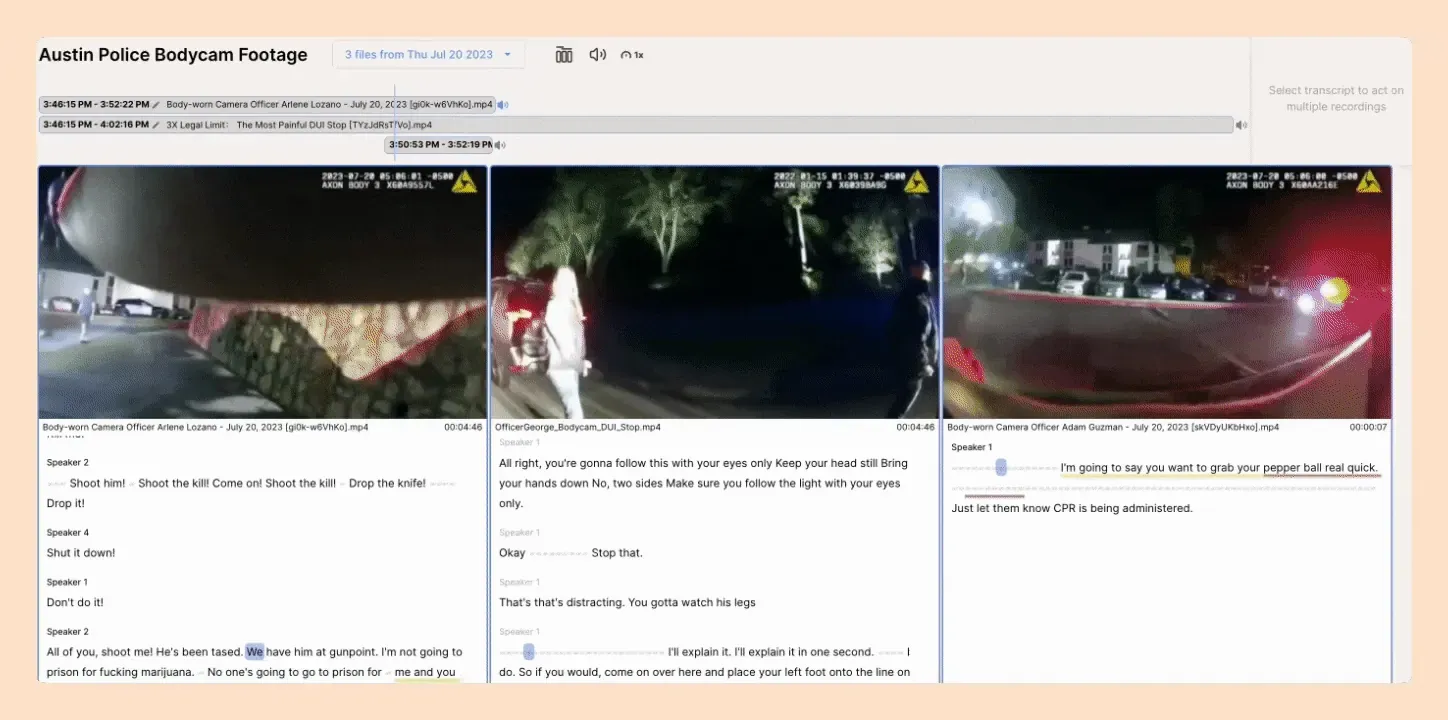Click the blue scrubber marker in DUI stop transcript
The height and width of the screenshot is (720, 1448).
point(529,652)
